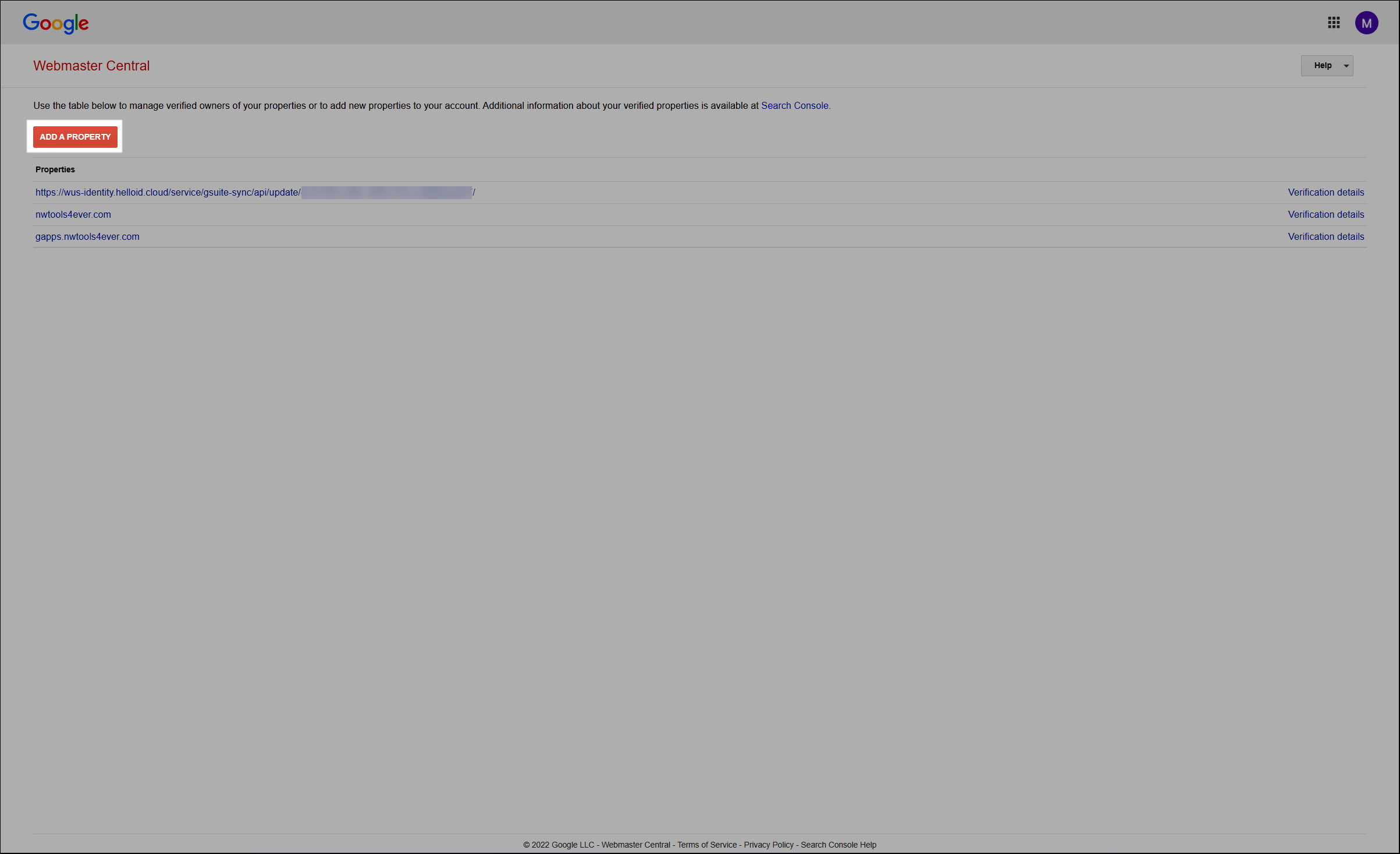
Task: Click the © 2022 Google LLC text
Action: coord(559,845)
